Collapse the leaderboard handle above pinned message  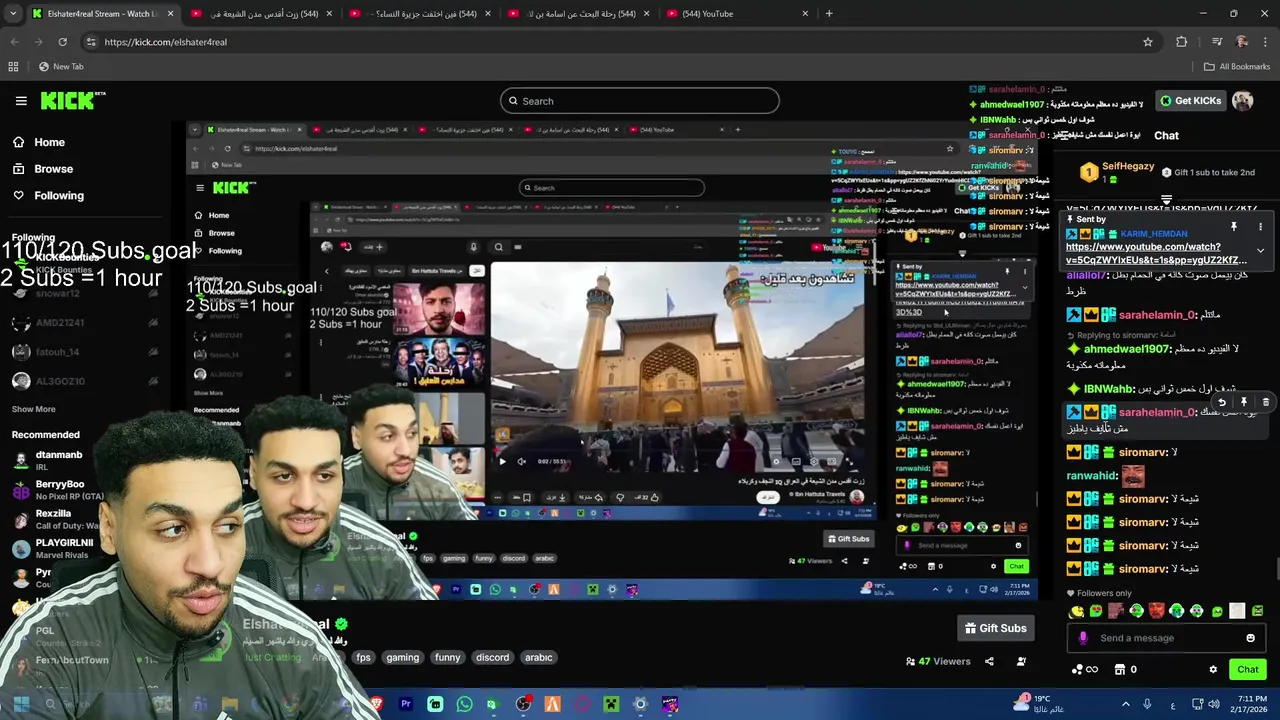pos(1166,200)
